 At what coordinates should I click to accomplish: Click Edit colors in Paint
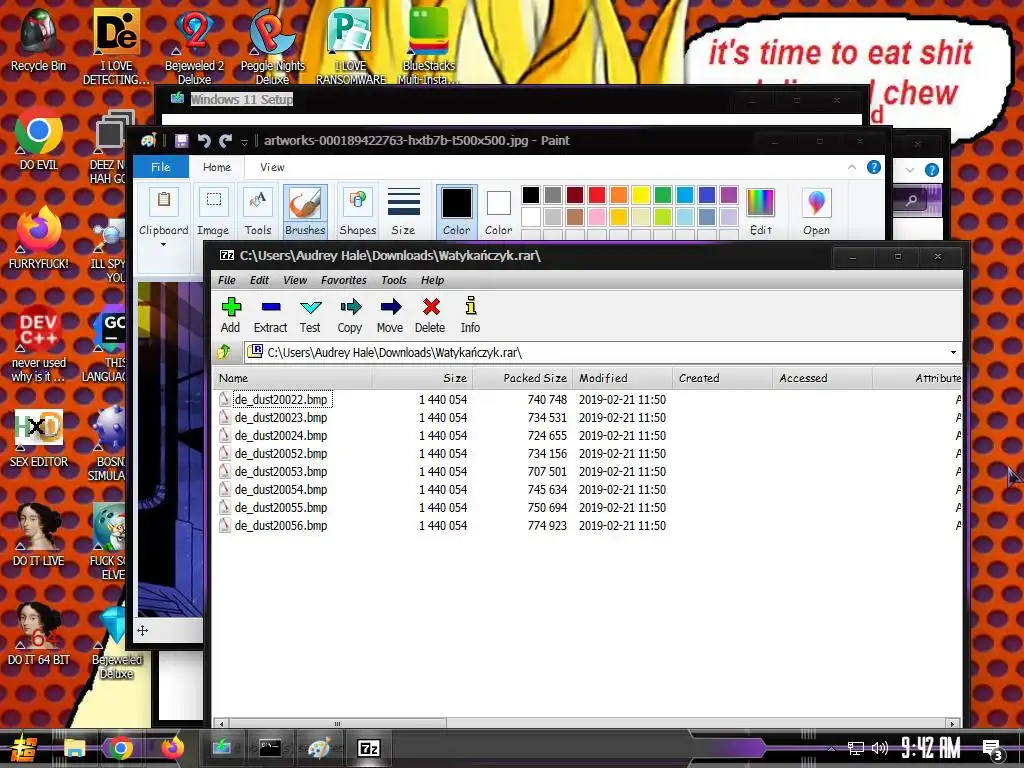pos(761,211)
